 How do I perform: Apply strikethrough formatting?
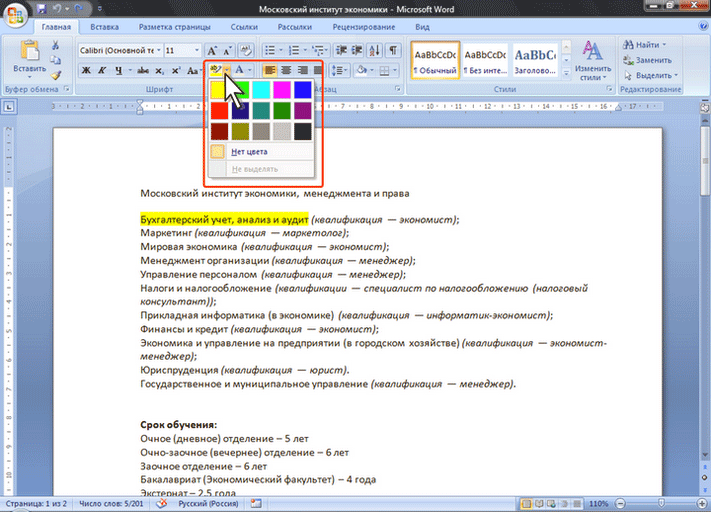tap(143, 71)
